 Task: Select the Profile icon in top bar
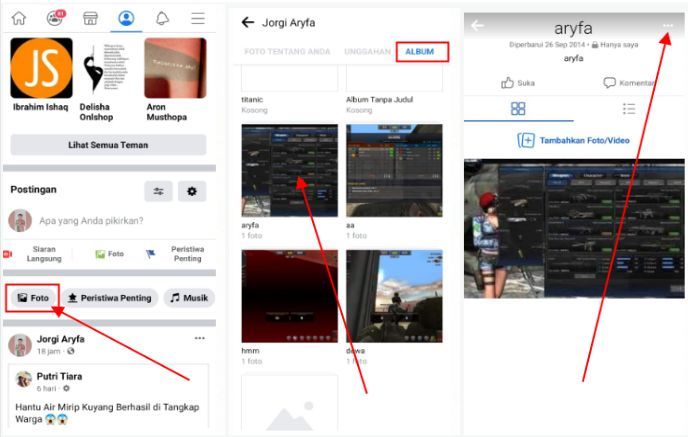[x=126, y=18]
